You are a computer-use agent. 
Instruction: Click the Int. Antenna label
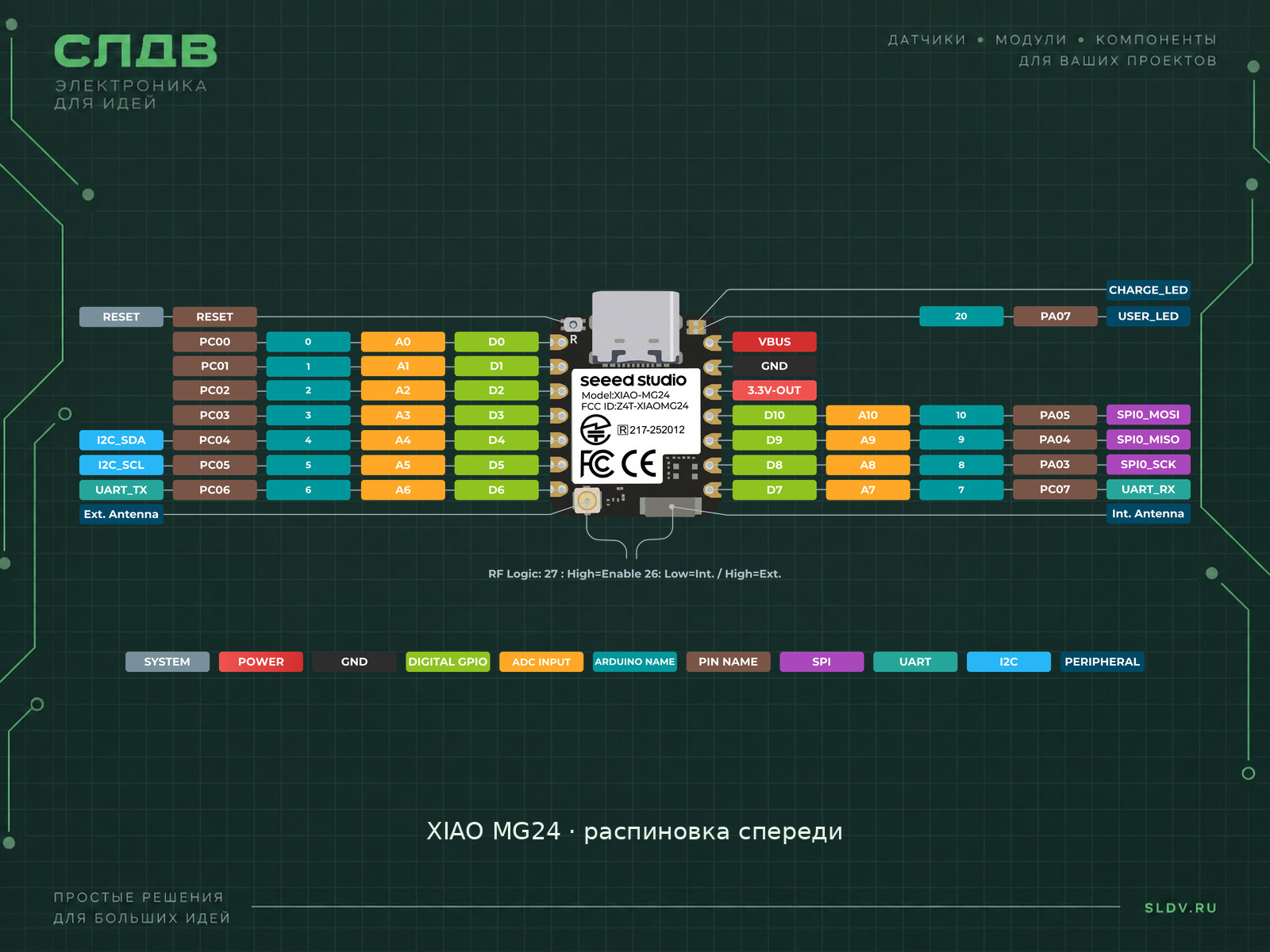[1148, 514]
